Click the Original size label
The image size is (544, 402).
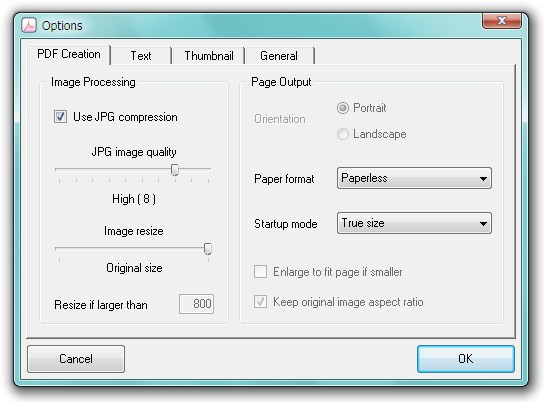tap(134, 268)
